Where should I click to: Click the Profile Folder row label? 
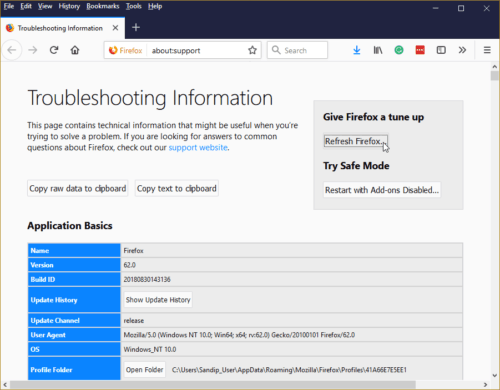pos(74,368)
